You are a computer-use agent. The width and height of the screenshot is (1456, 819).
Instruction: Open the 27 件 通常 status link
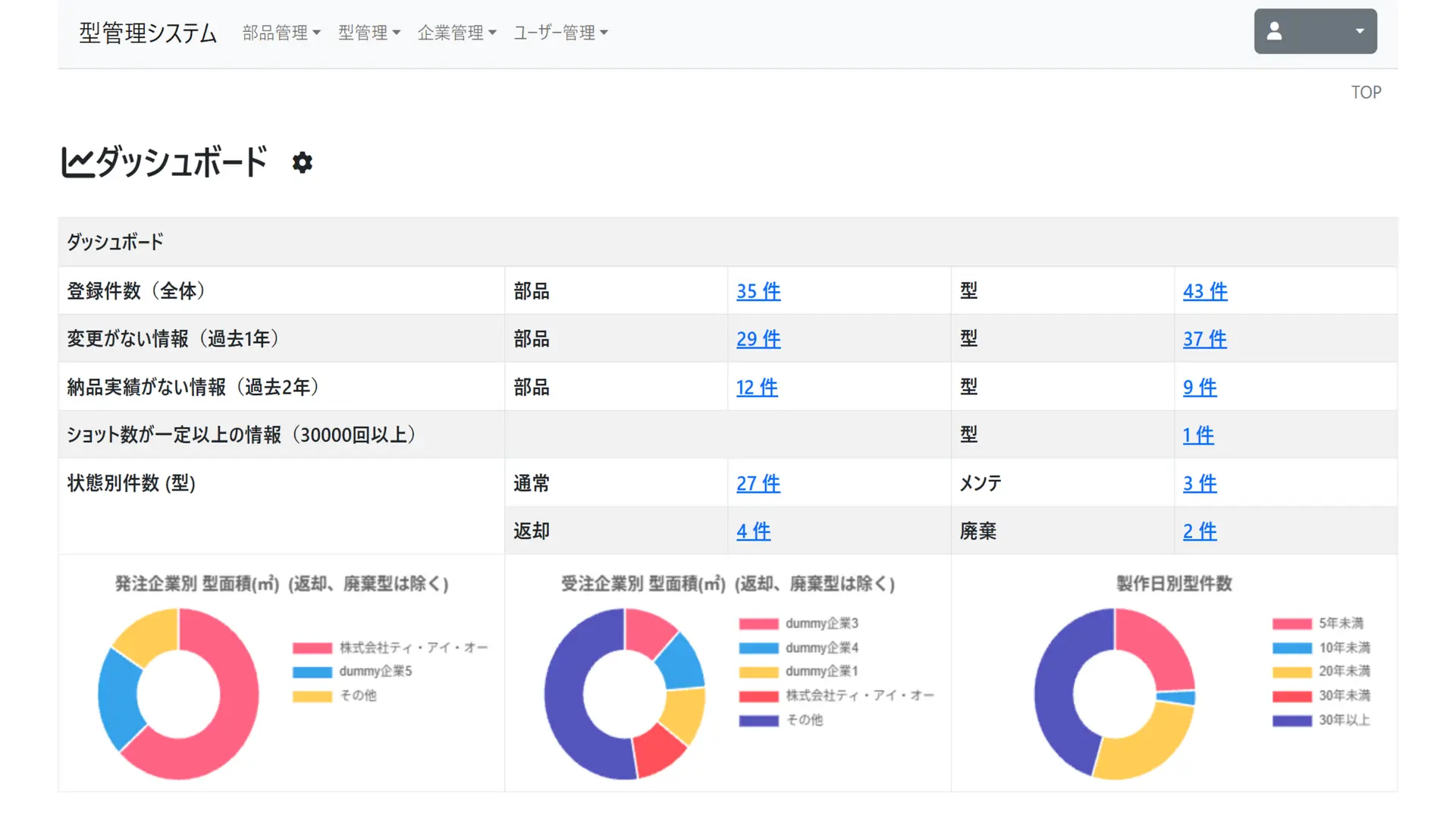click(758, 483)
